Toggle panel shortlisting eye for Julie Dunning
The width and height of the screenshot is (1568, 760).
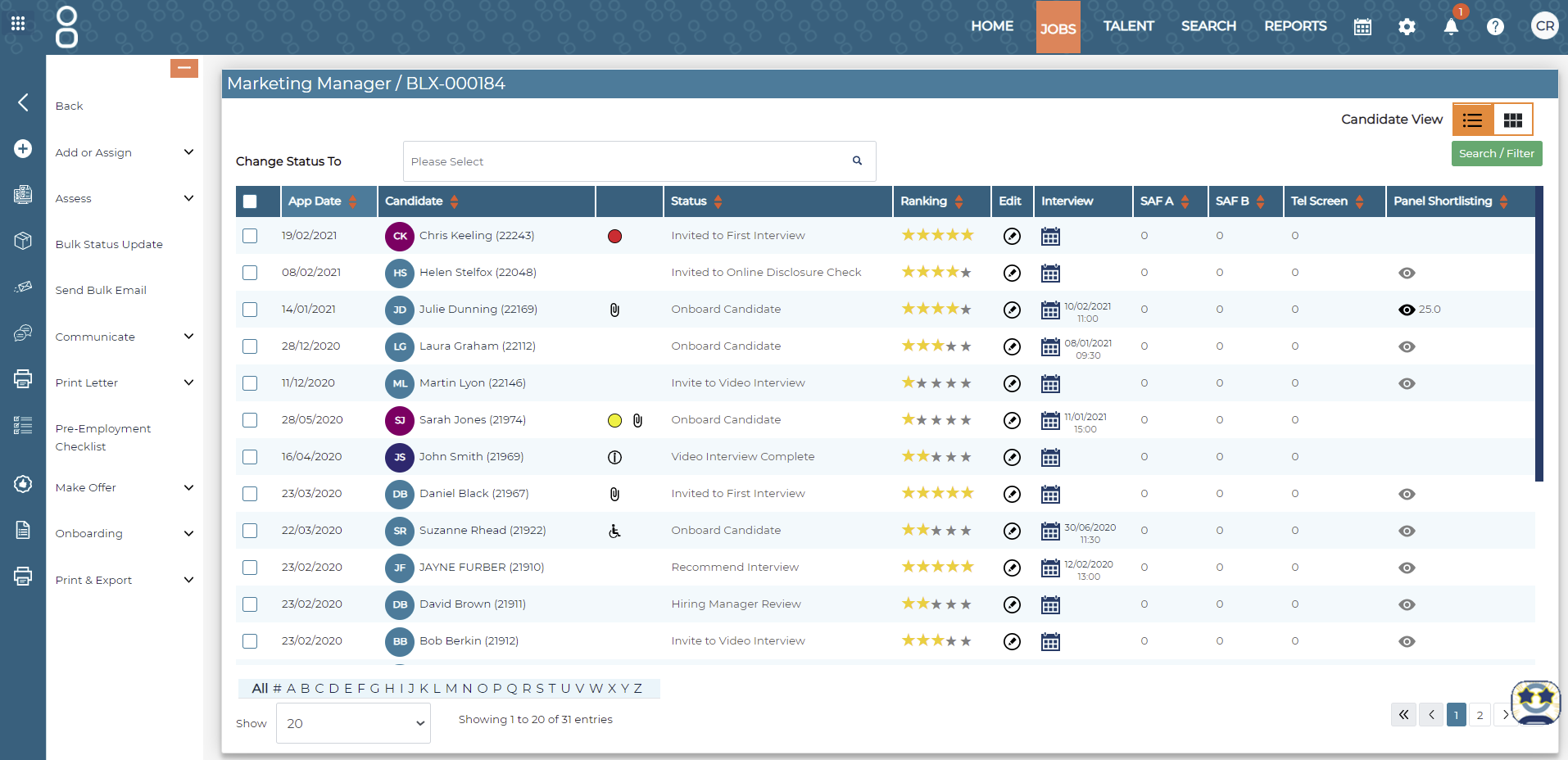[x=1407, y=310]
